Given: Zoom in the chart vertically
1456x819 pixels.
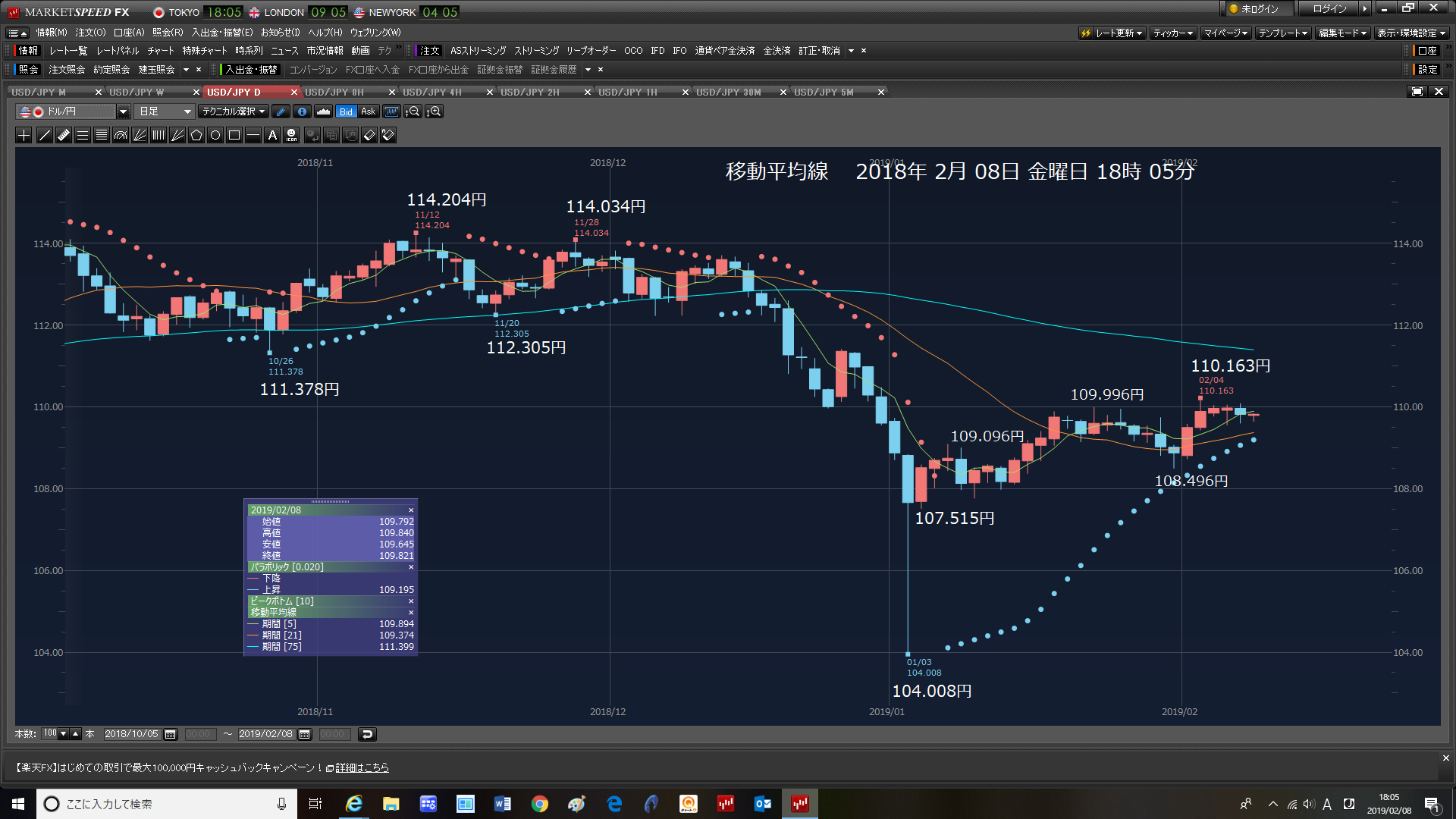Looking at the screenshot, I should pos(435,111).
